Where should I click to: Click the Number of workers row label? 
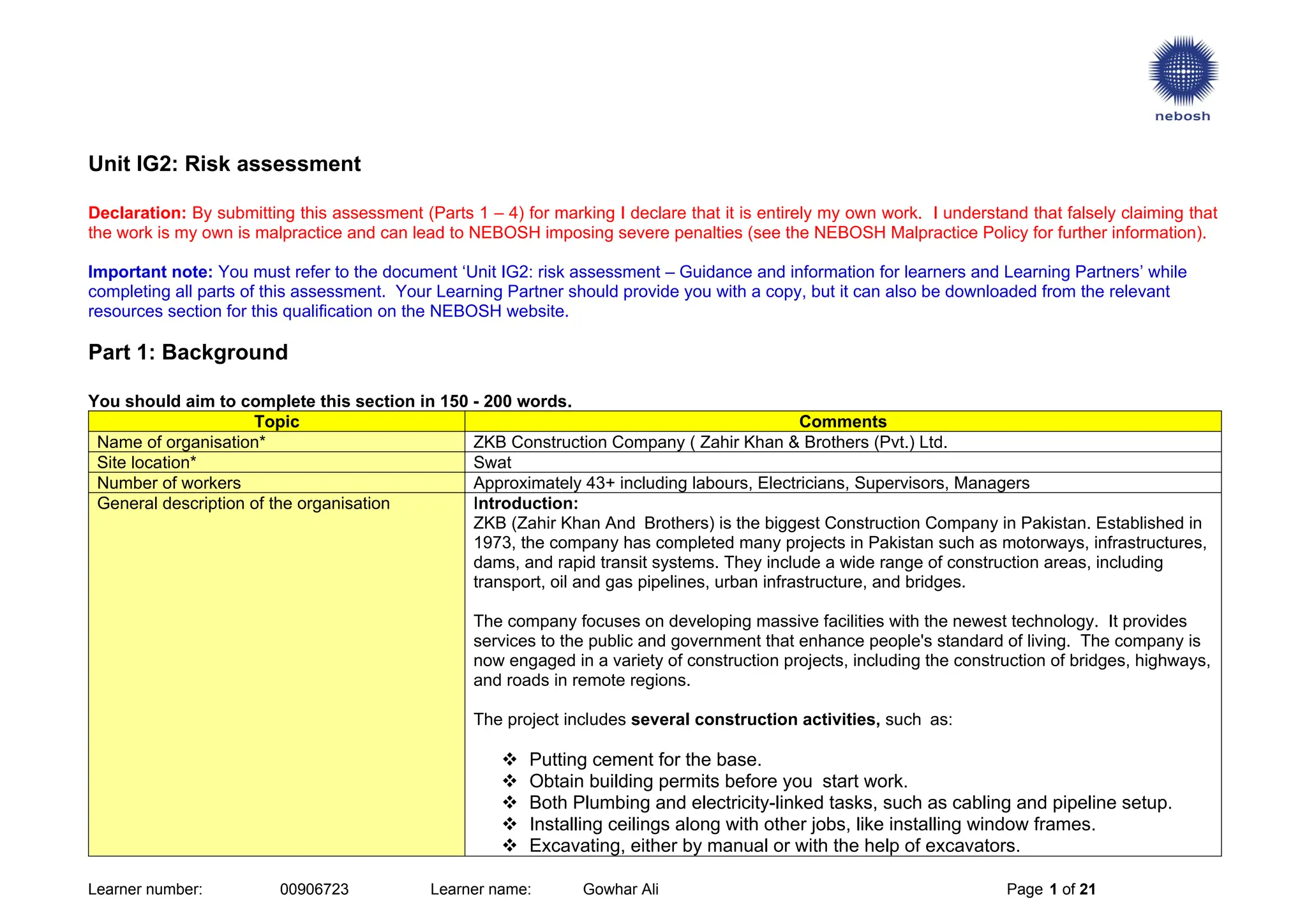(168, 483)
